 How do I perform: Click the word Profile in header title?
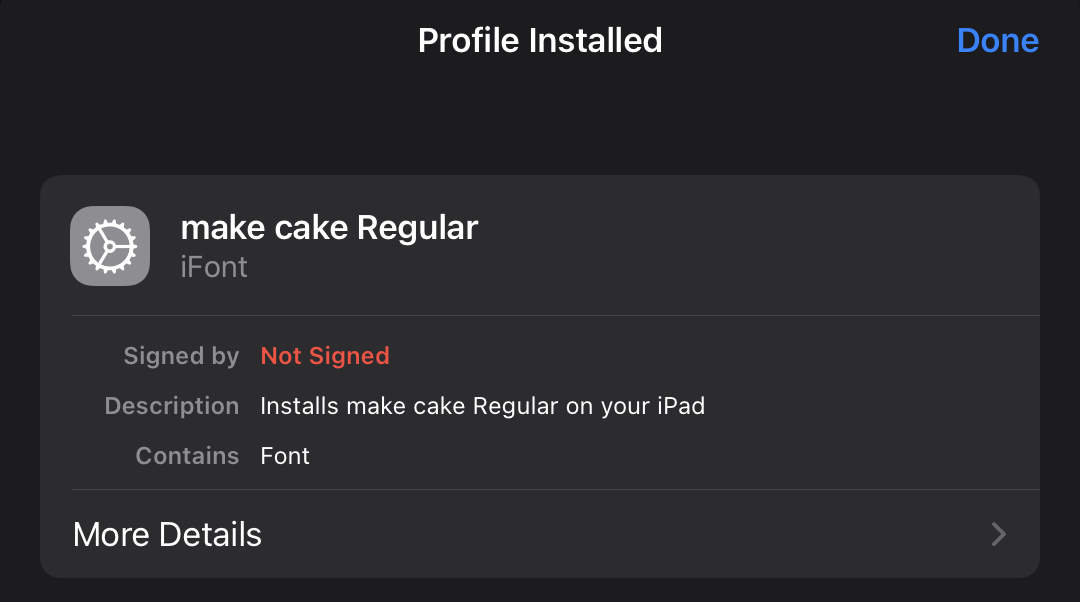469,41
